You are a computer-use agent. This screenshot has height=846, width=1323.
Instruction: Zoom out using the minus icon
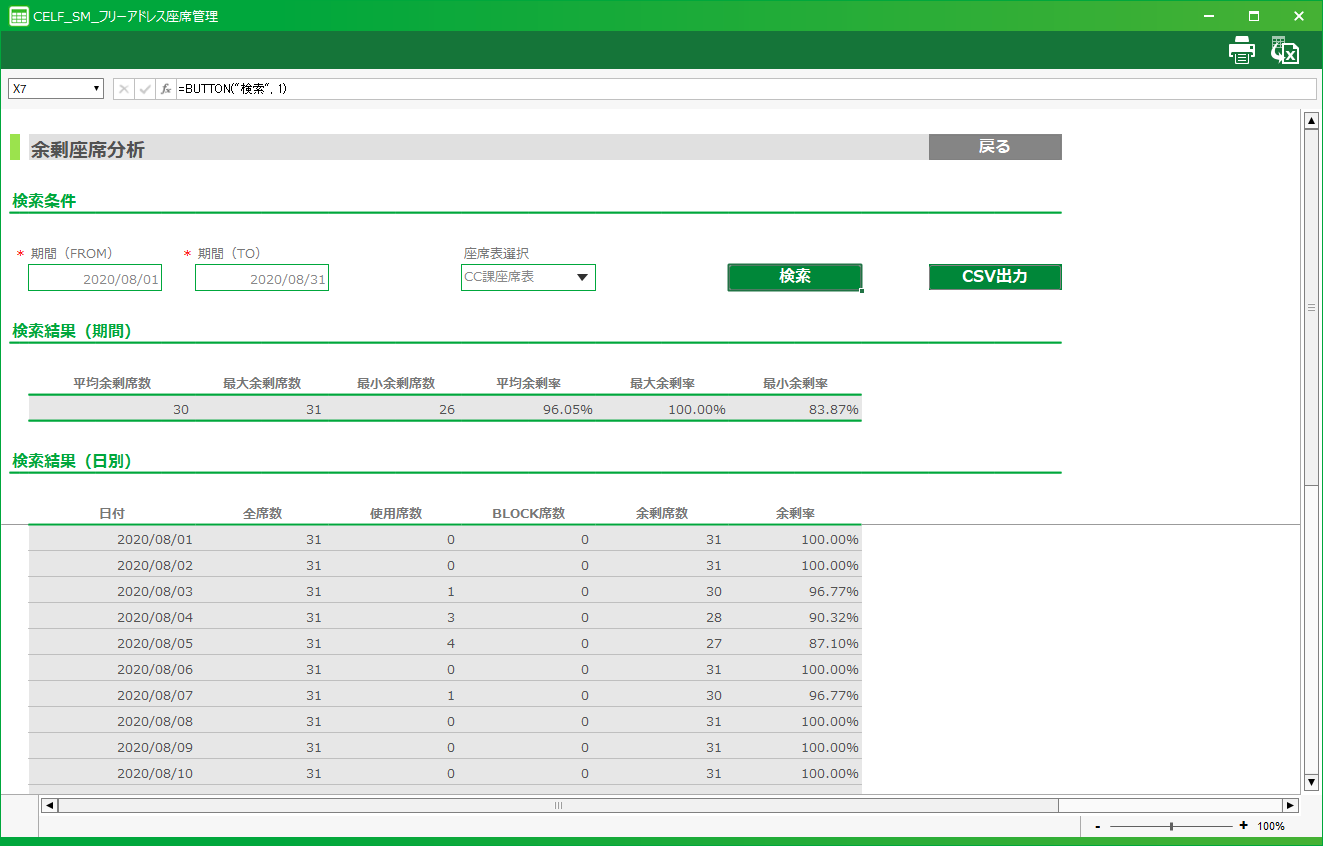pos(1098,826)
